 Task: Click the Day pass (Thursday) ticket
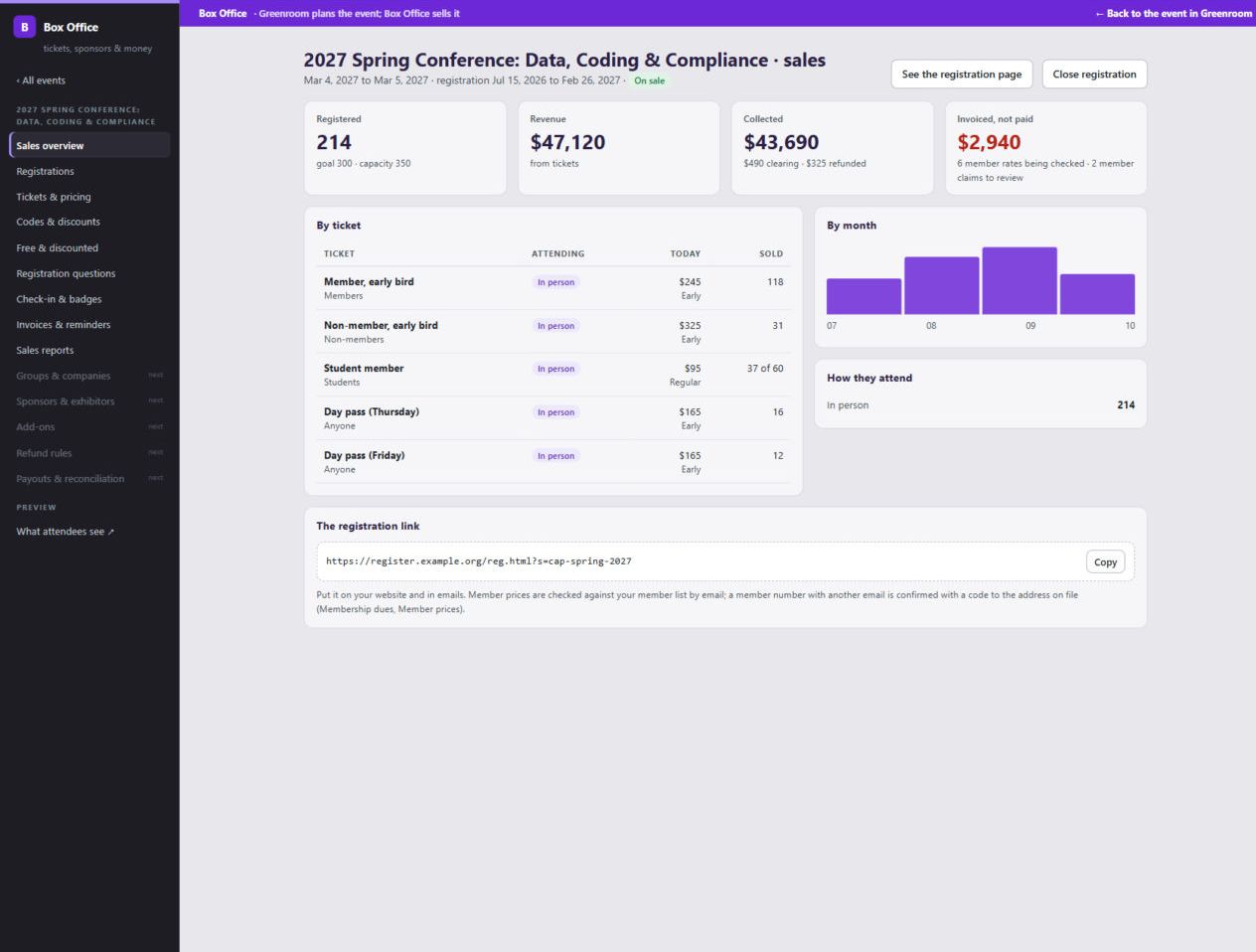[x=553, y=418]
